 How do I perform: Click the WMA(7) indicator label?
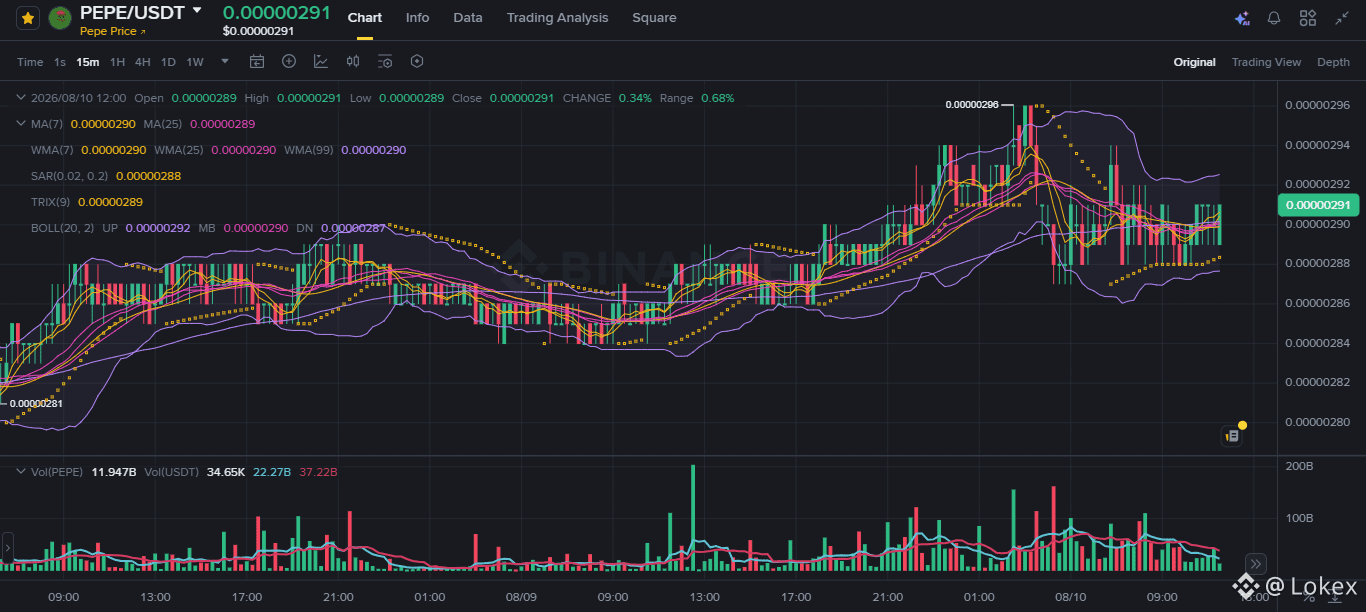pos(52,150)
